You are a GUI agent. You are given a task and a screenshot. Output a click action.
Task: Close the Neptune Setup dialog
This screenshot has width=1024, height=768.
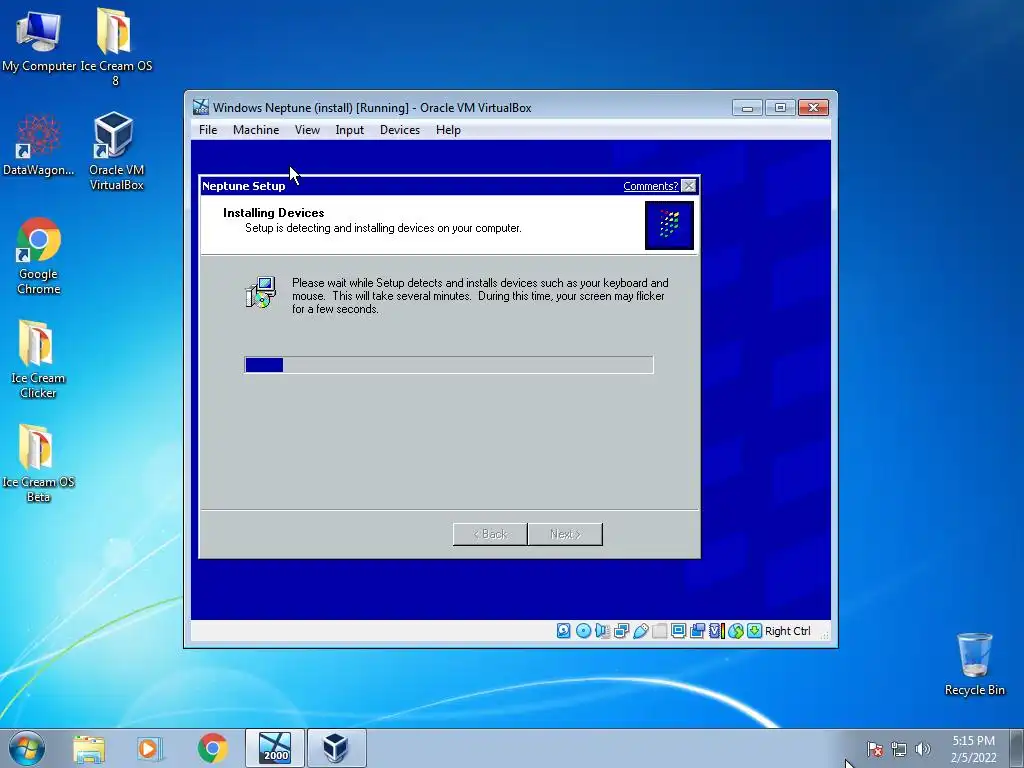pyautogui.click(x=688, y=186)
